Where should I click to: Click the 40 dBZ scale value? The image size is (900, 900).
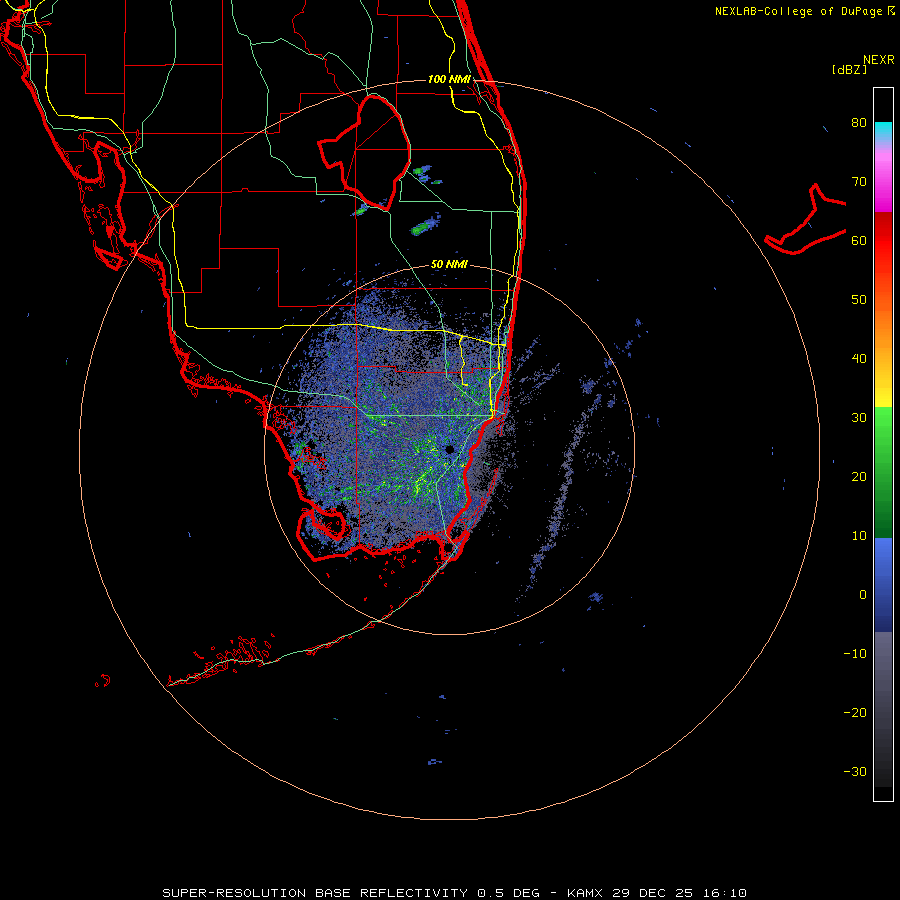859,359
